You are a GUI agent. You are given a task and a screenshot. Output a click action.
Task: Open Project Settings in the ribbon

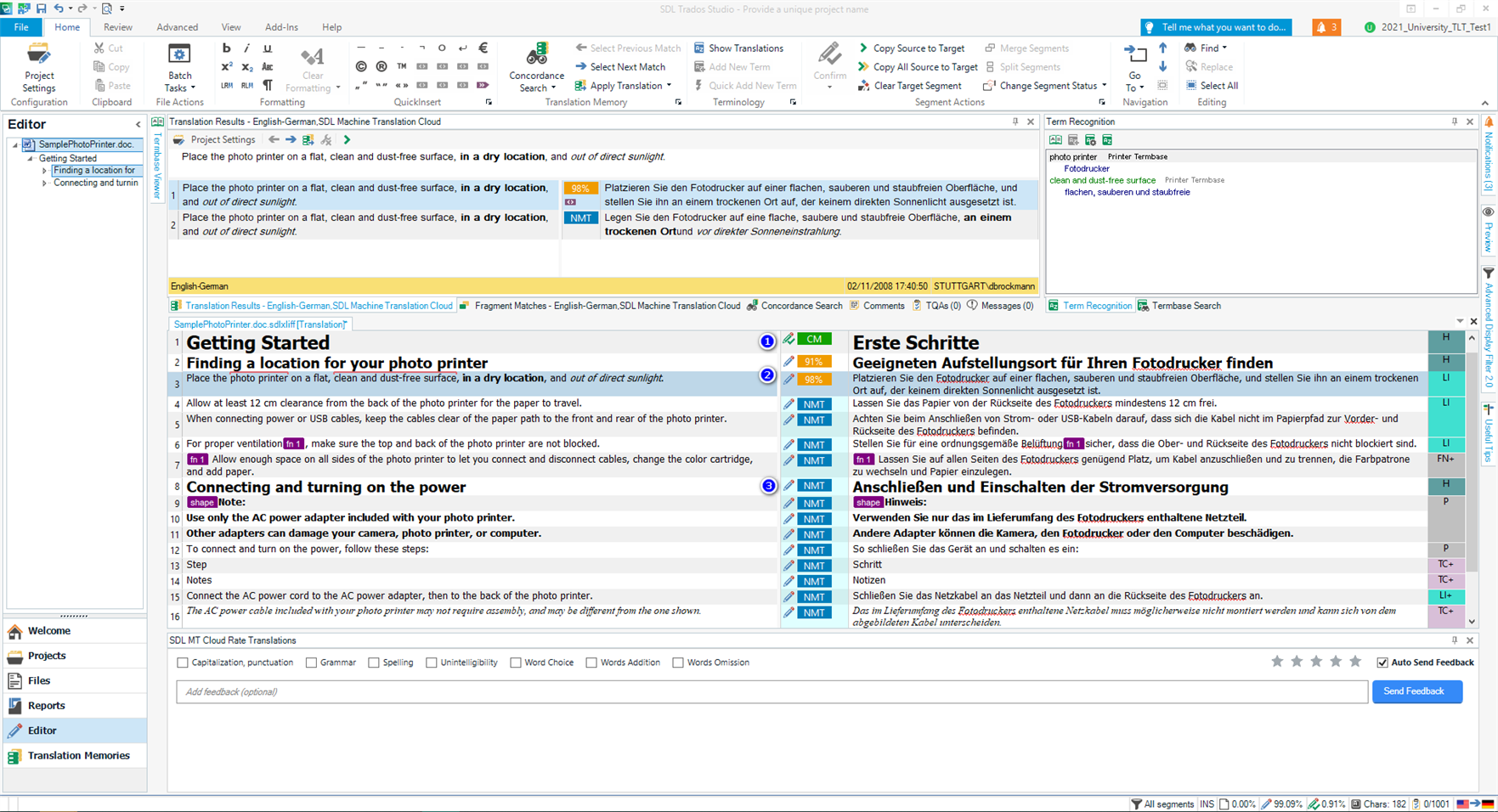(x=38, y=67)
